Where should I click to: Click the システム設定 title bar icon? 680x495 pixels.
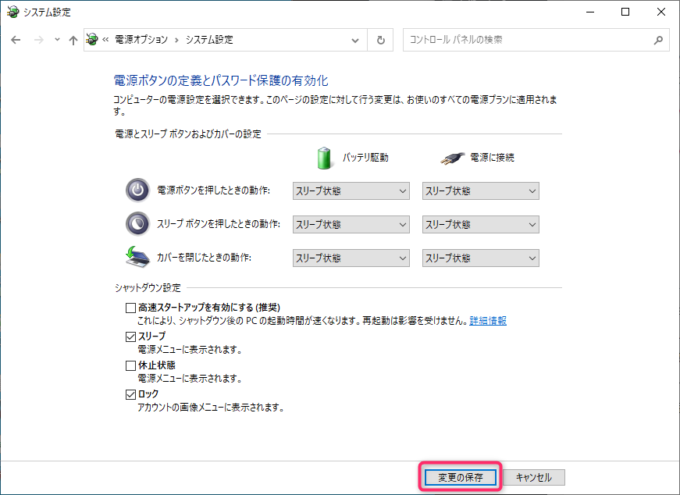pos(13,12)
